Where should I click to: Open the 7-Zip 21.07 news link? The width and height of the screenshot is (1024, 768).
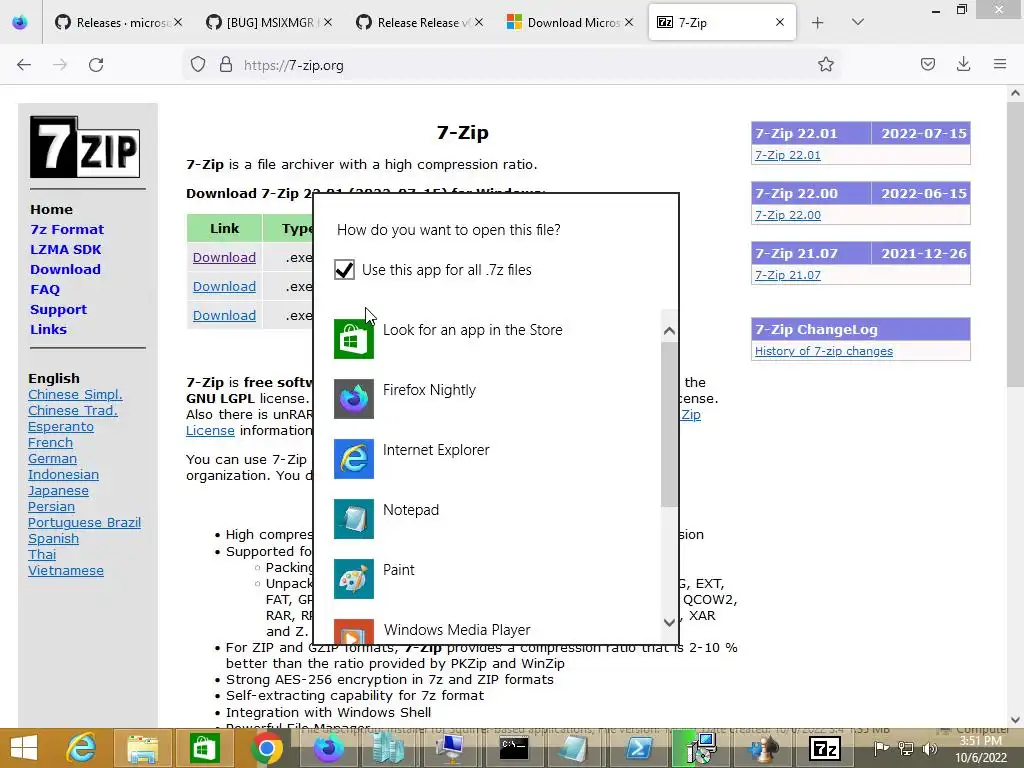[x=788, y=275]
